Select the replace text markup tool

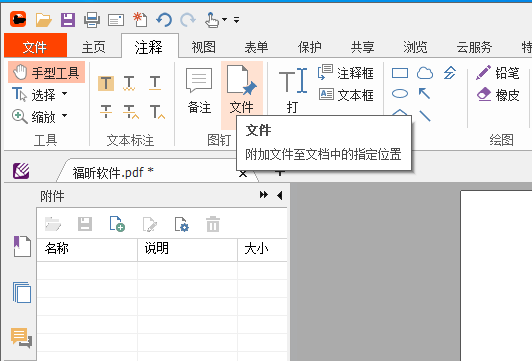point(131,111)
